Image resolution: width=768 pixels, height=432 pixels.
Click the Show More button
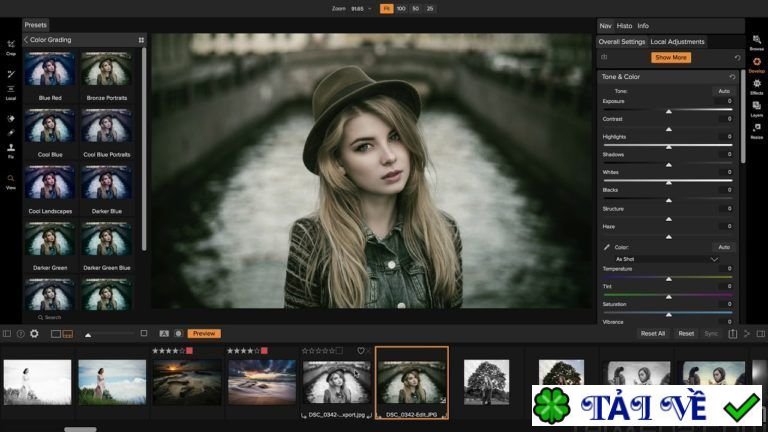[672, 58]
